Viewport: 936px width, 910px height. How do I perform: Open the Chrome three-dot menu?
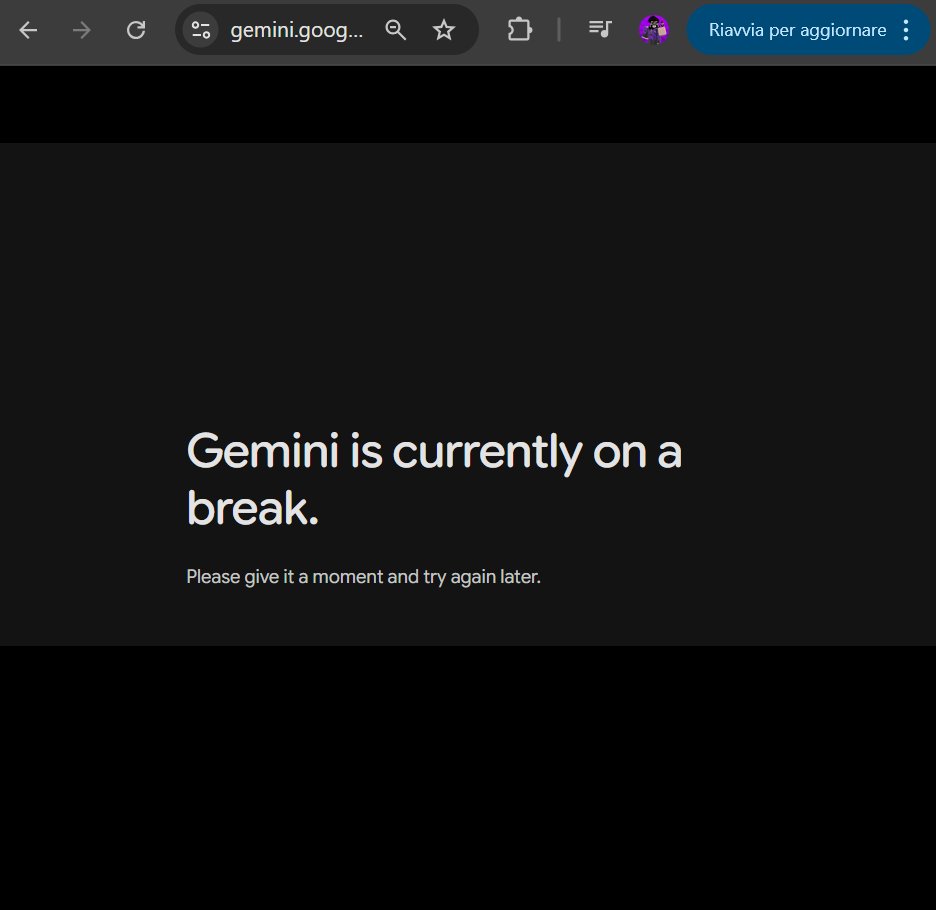click(906, 30)
